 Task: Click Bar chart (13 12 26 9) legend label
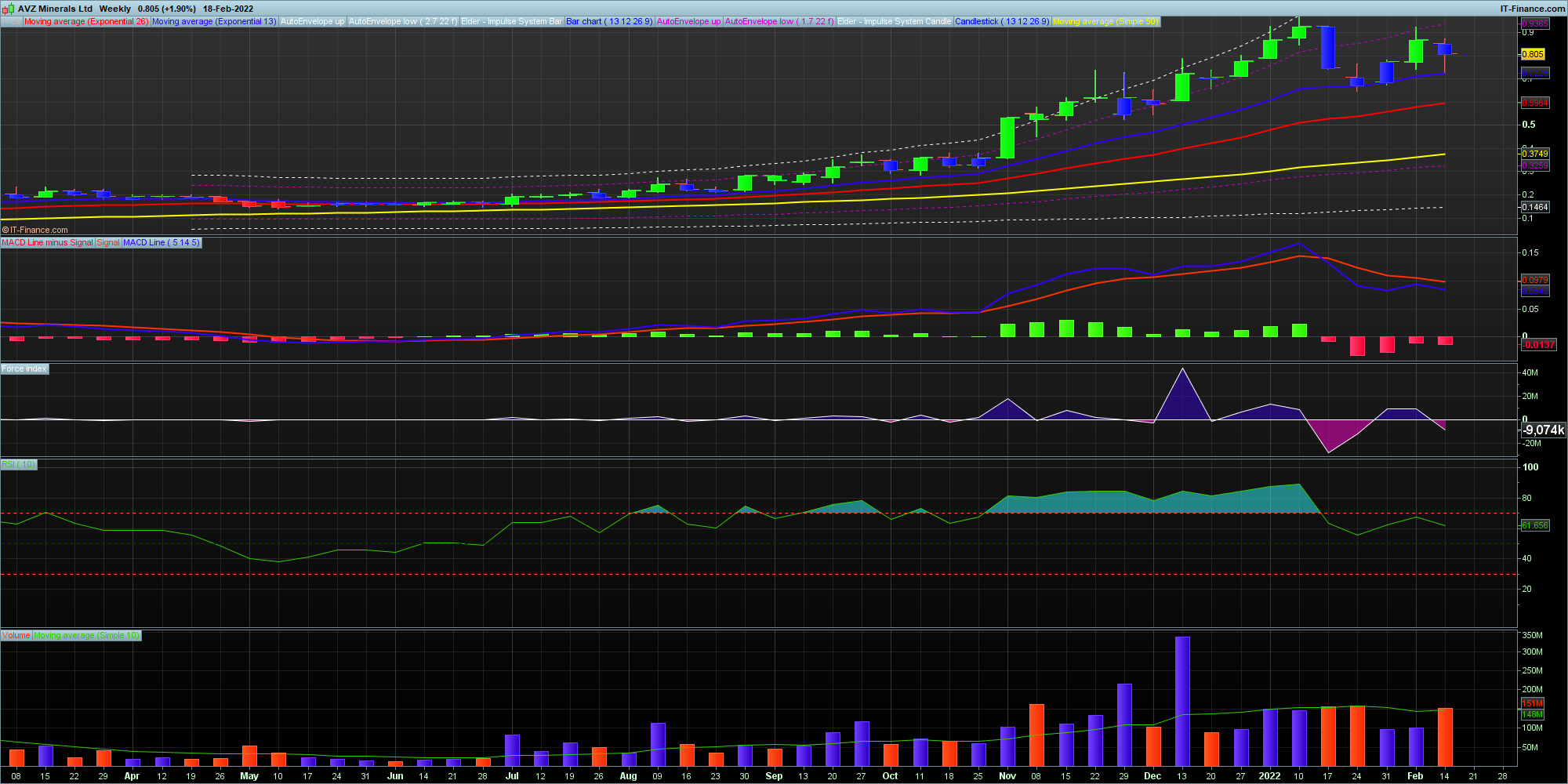(609, 21)
